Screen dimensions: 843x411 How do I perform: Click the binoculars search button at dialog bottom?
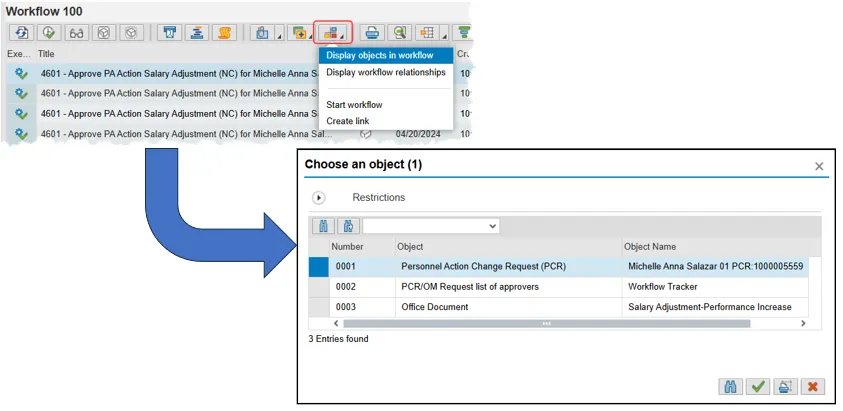(x=731, y=386)
